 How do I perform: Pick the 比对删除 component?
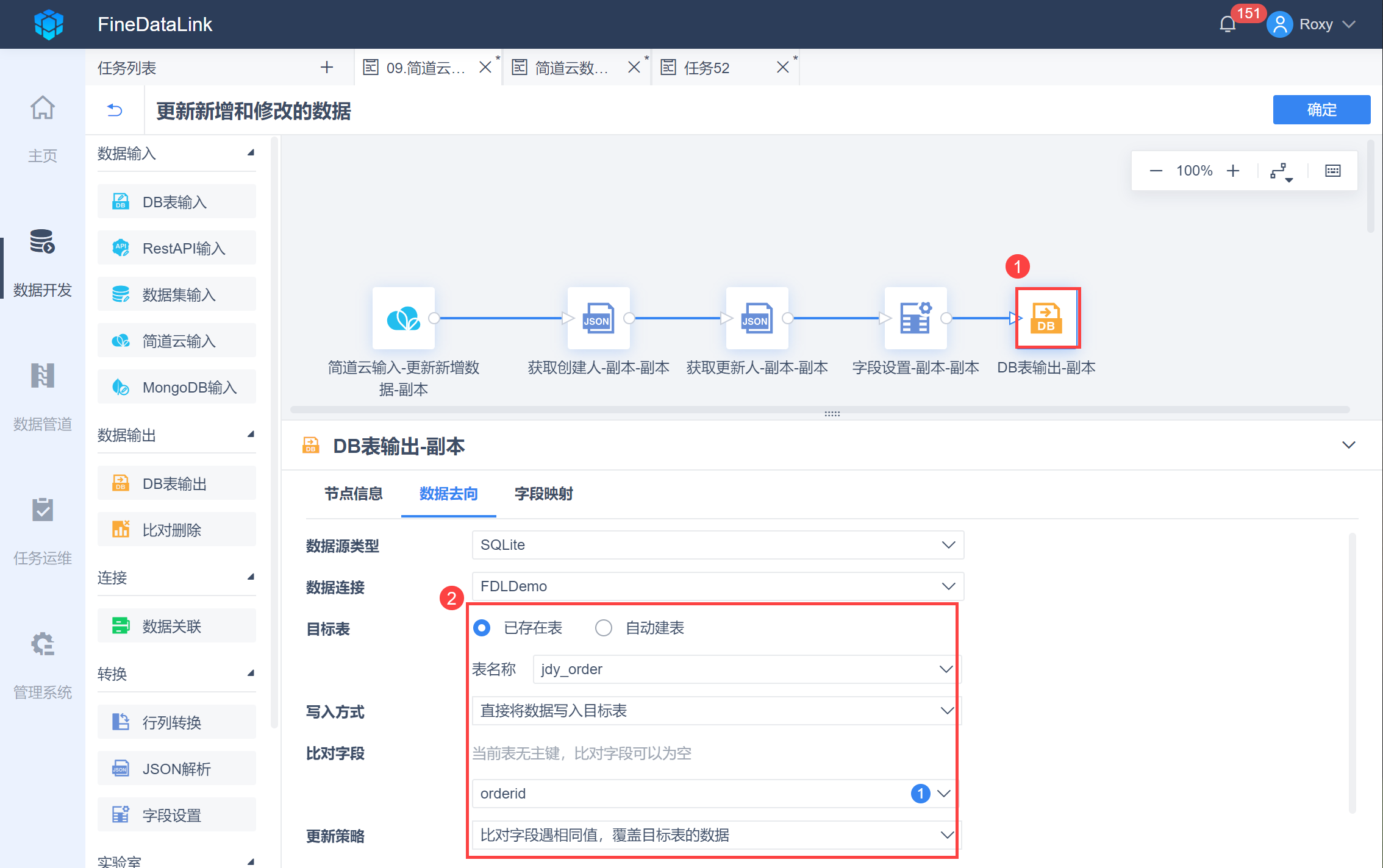pyautogui.click(x=177, y=530)
